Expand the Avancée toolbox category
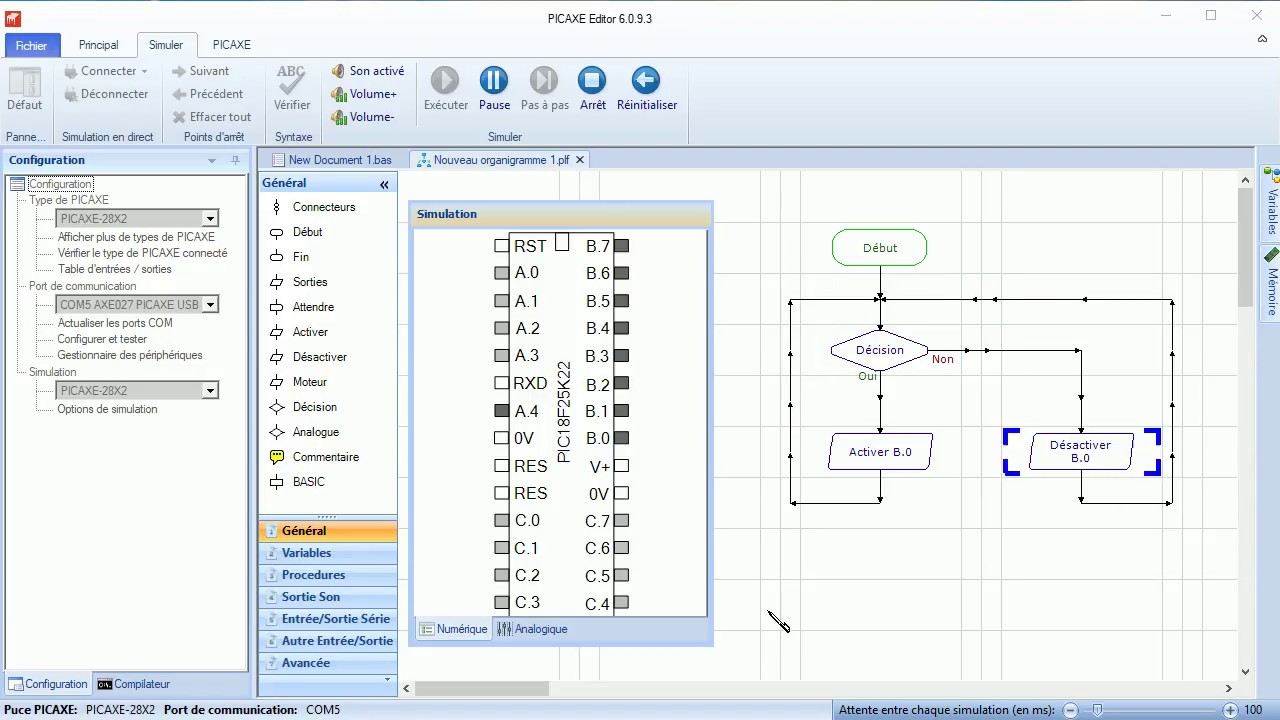 coord(327,663)
